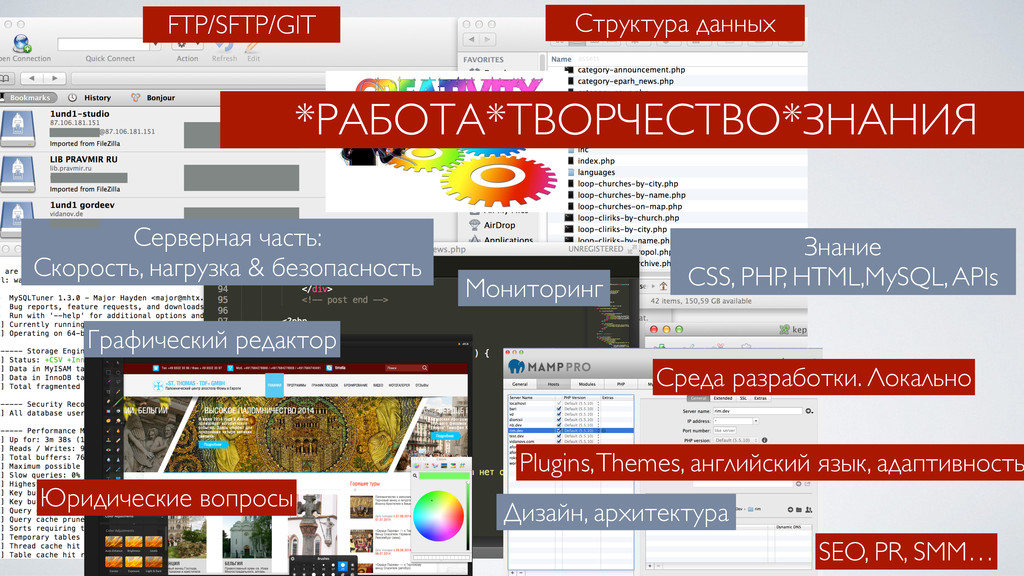Select index.php in the Finder list
1024x576 pixels.
596,161
